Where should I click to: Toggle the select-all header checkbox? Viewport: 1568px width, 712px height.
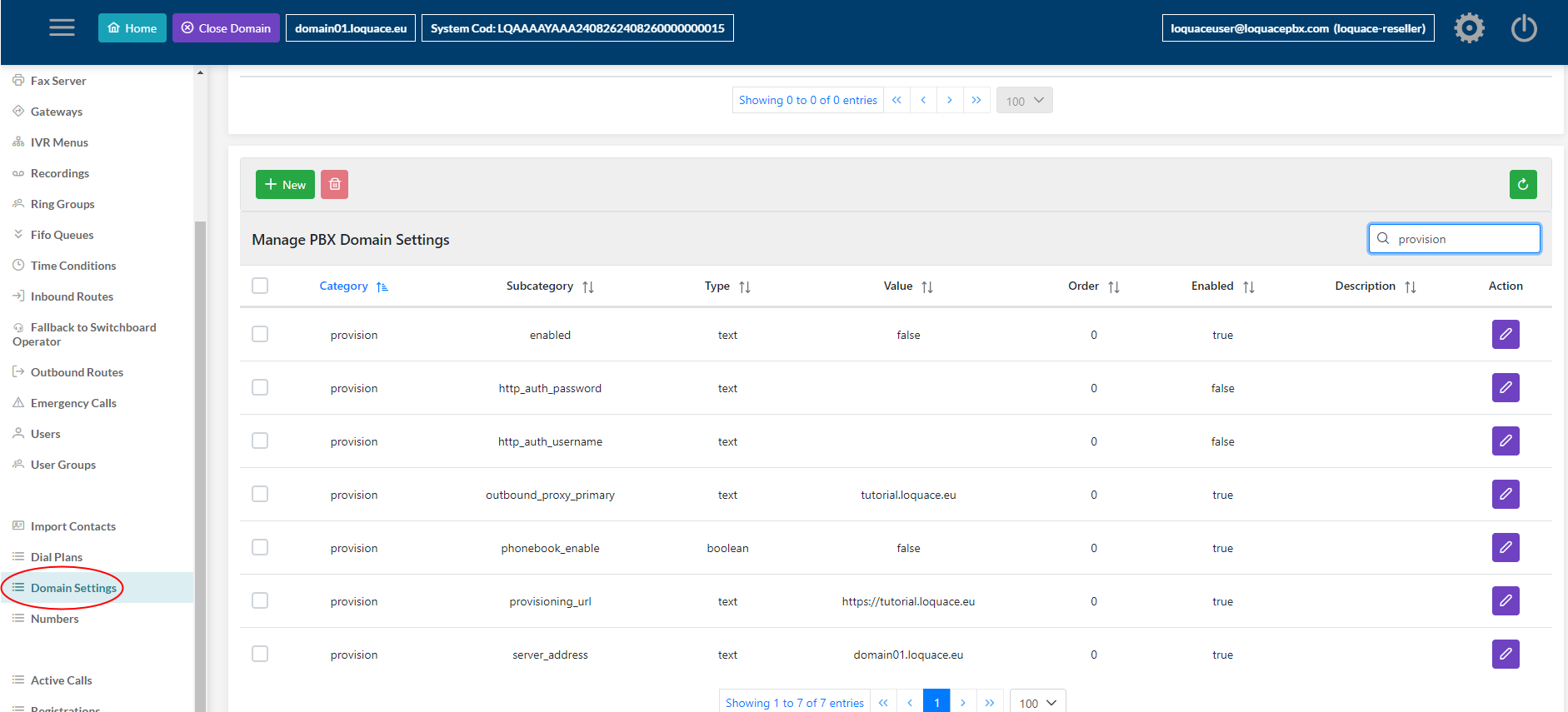260,286
